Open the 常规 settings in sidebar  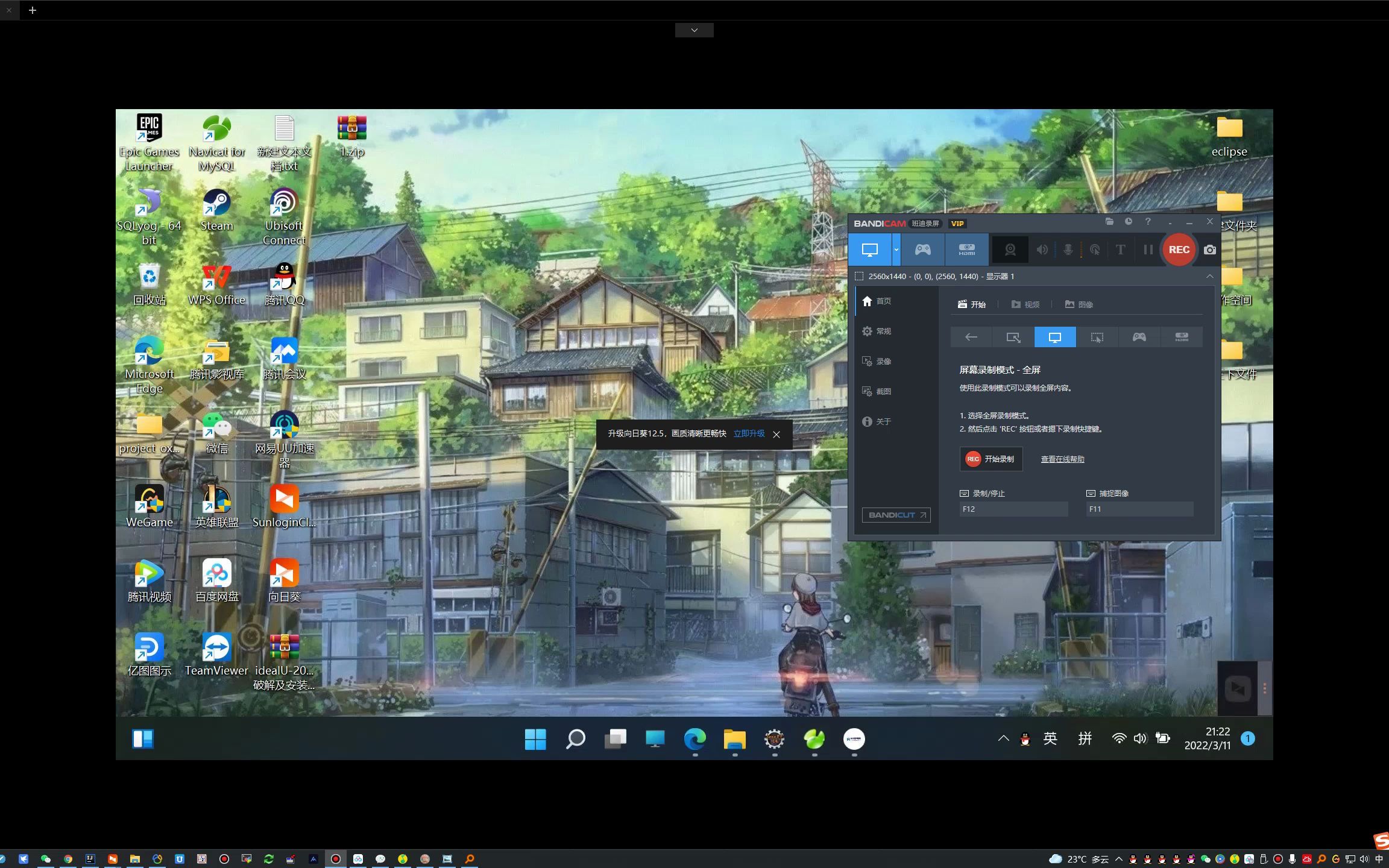(877, 332)
